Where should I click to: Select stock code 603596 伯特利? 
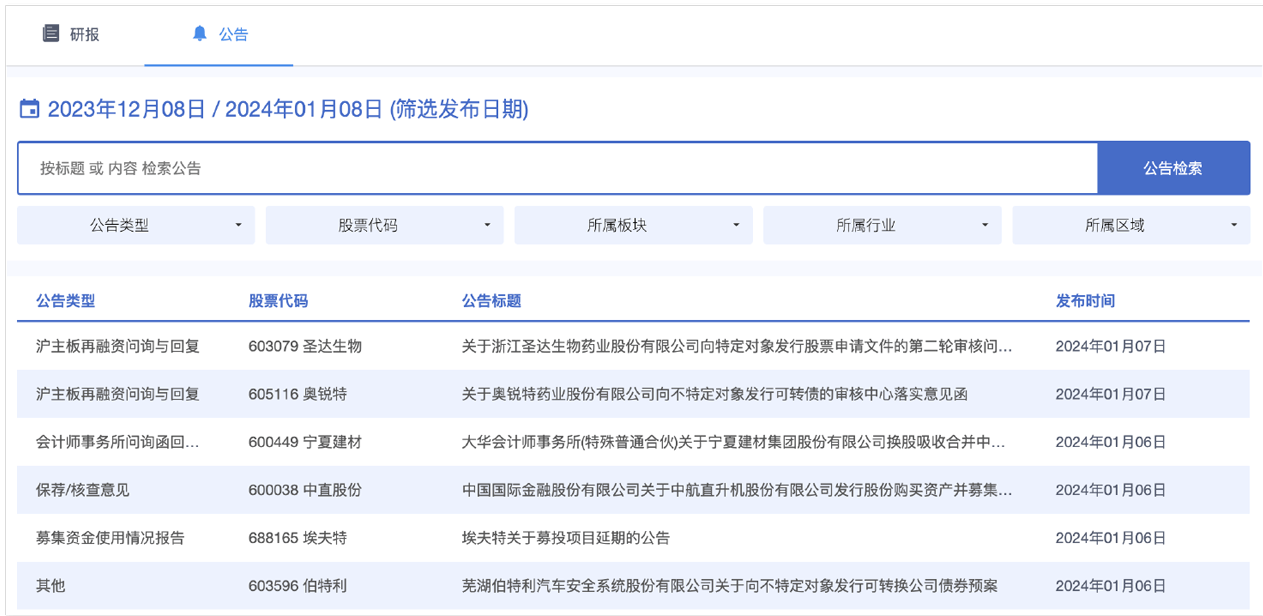[298, 586]
